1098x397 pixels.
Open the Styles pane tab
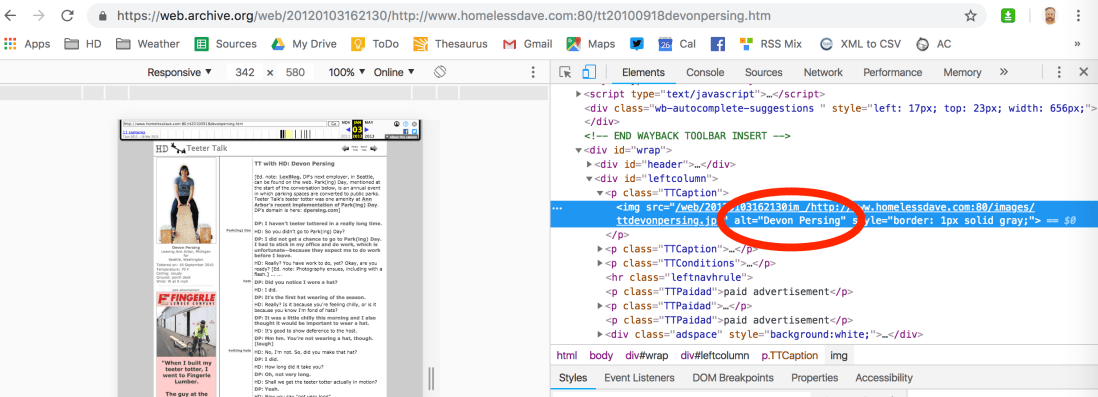coord(573,377)
